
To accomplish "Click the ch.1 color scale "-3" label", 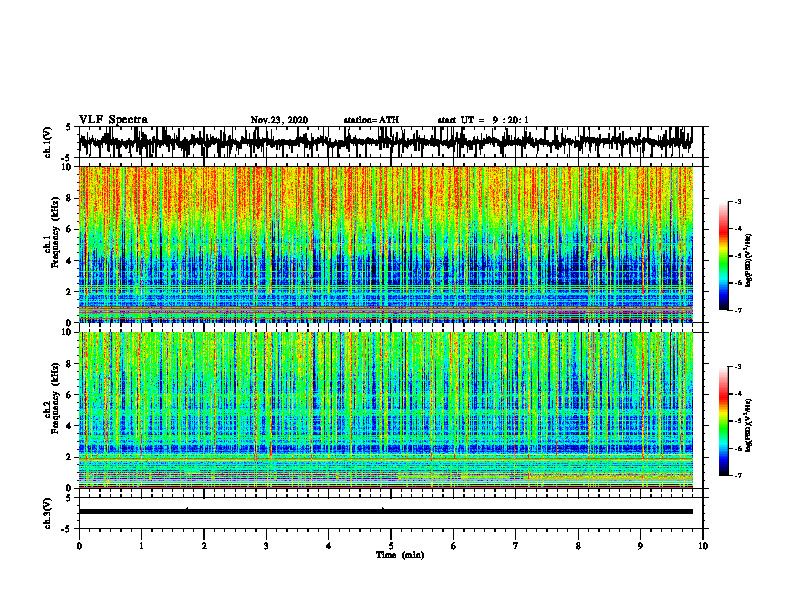I will click(737, 201).
